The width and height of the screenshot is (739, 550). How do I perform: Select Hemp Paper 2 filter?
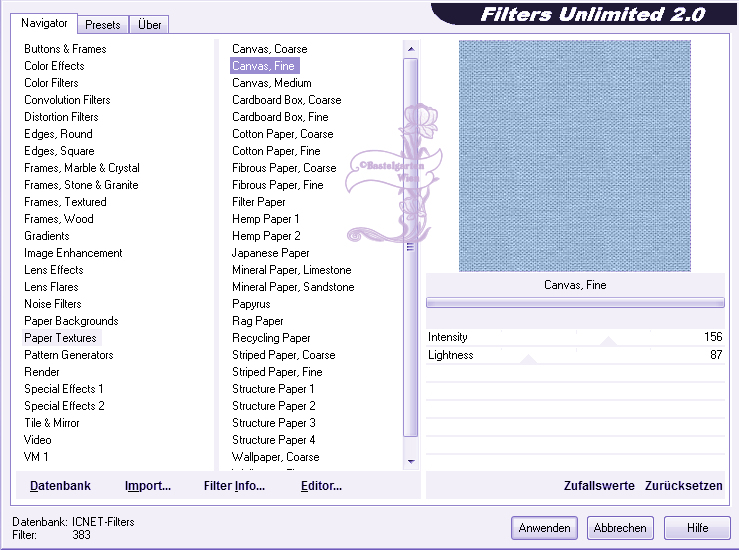pos(266,236)
